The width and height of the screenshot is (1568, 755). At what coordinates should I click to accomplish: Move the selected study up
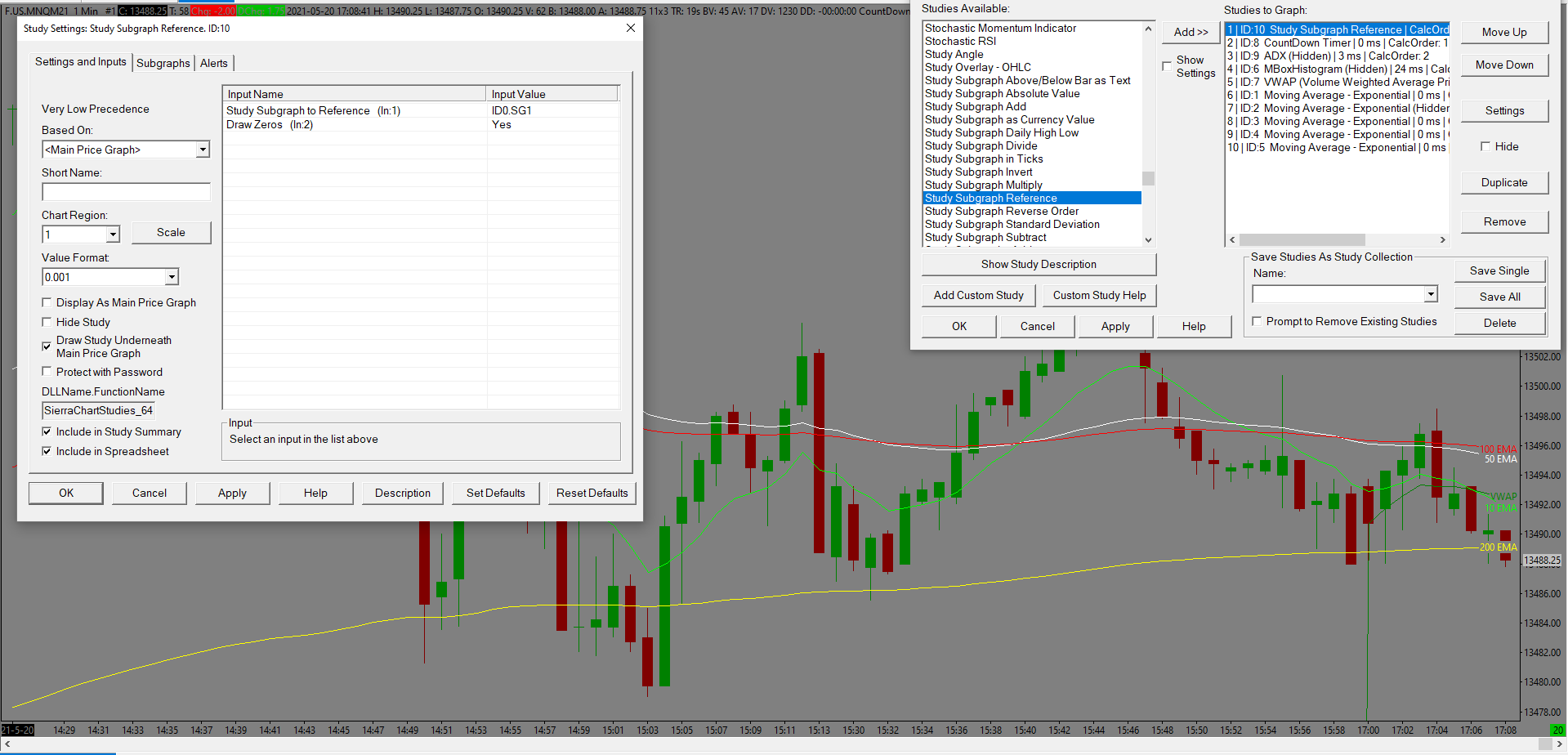point(1504,32)
